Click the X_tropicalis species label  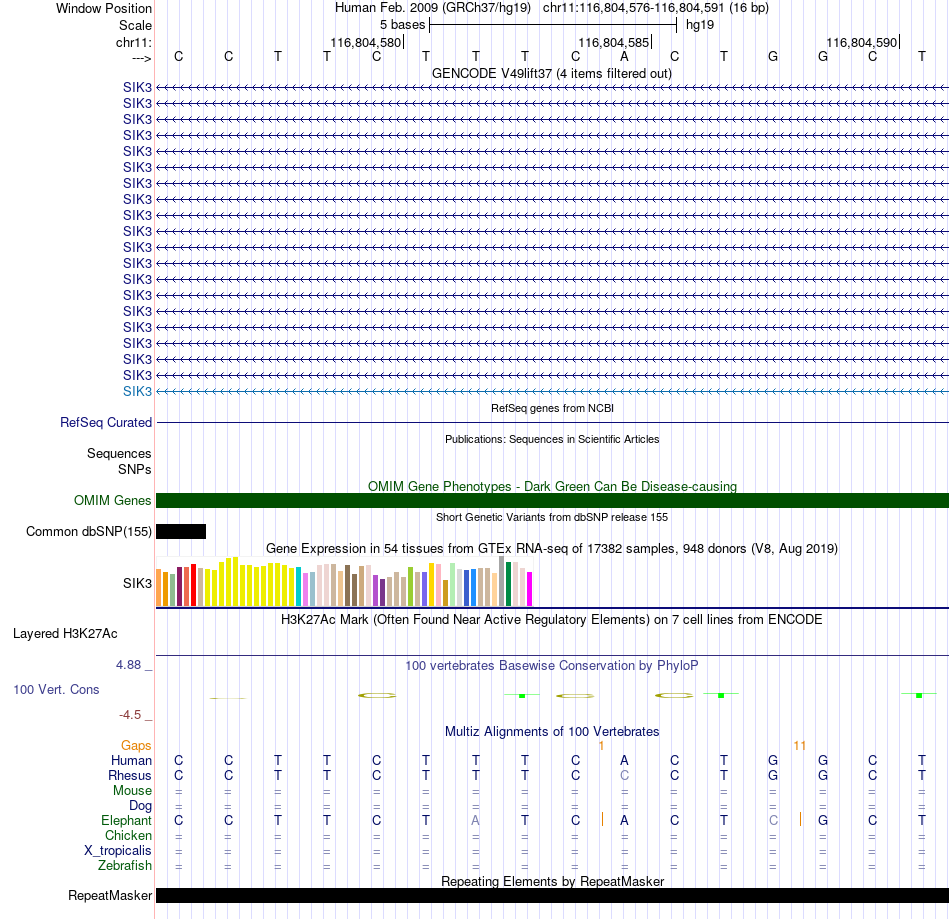click(118, 851)
